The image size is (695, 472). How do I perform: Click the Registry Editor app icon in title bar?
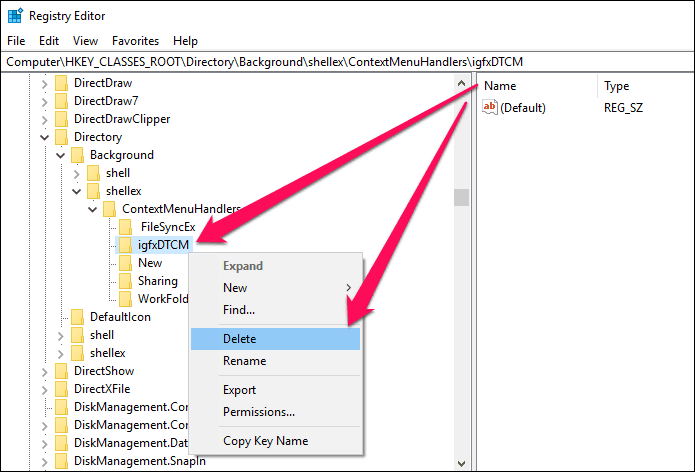click(x=15, y=16)
